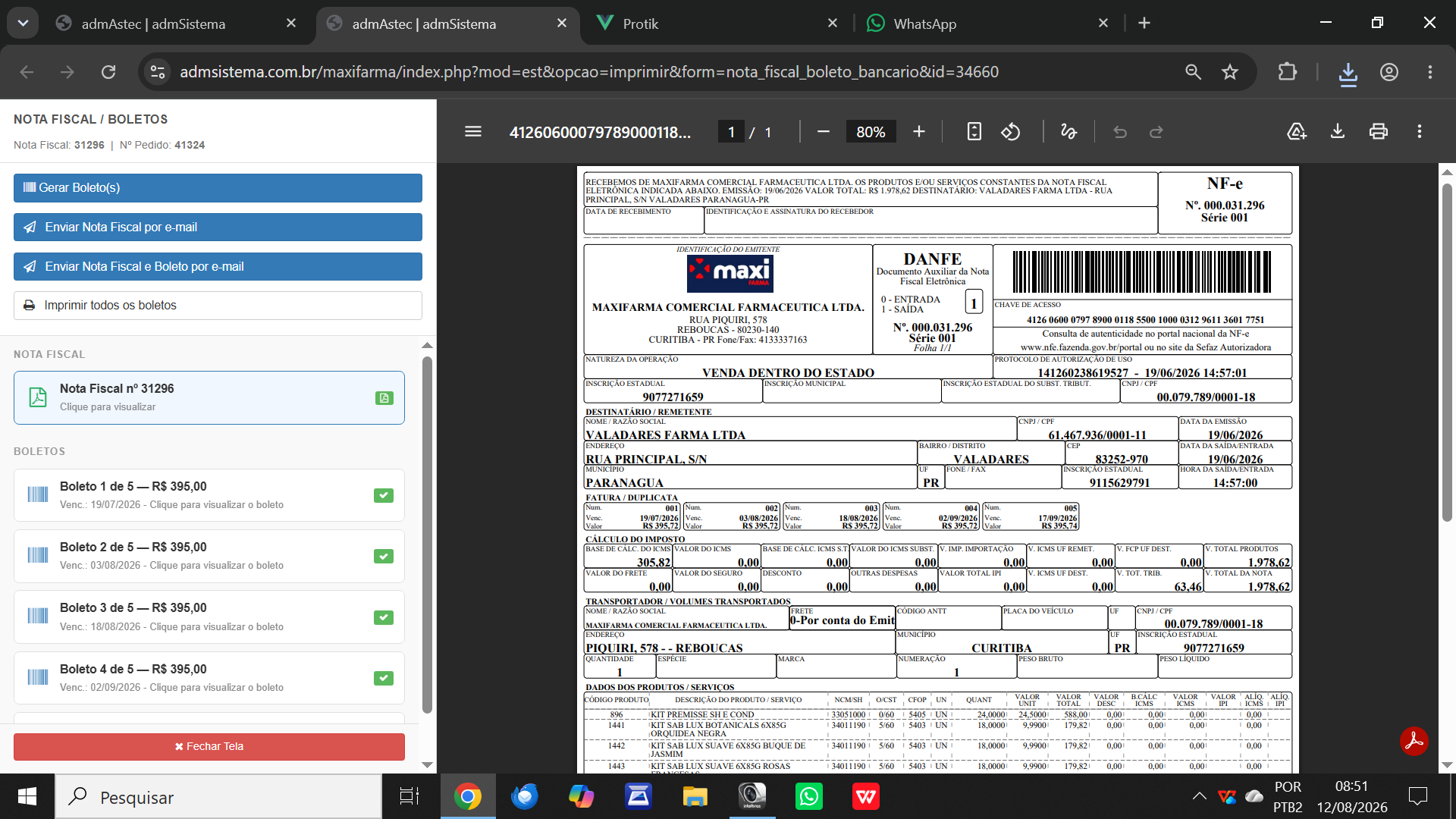Open the tab search dropdown arrow
Viewport: 1456px width, 819px height.
coord(23,24)
